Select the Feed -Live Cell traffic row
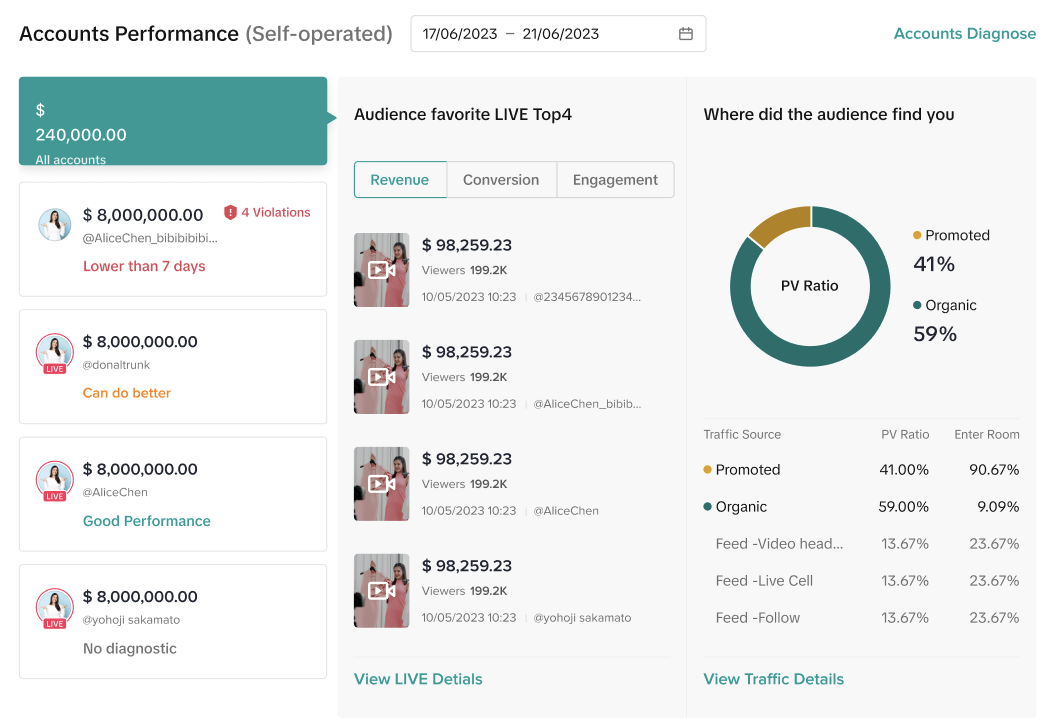 pos(861,581)
